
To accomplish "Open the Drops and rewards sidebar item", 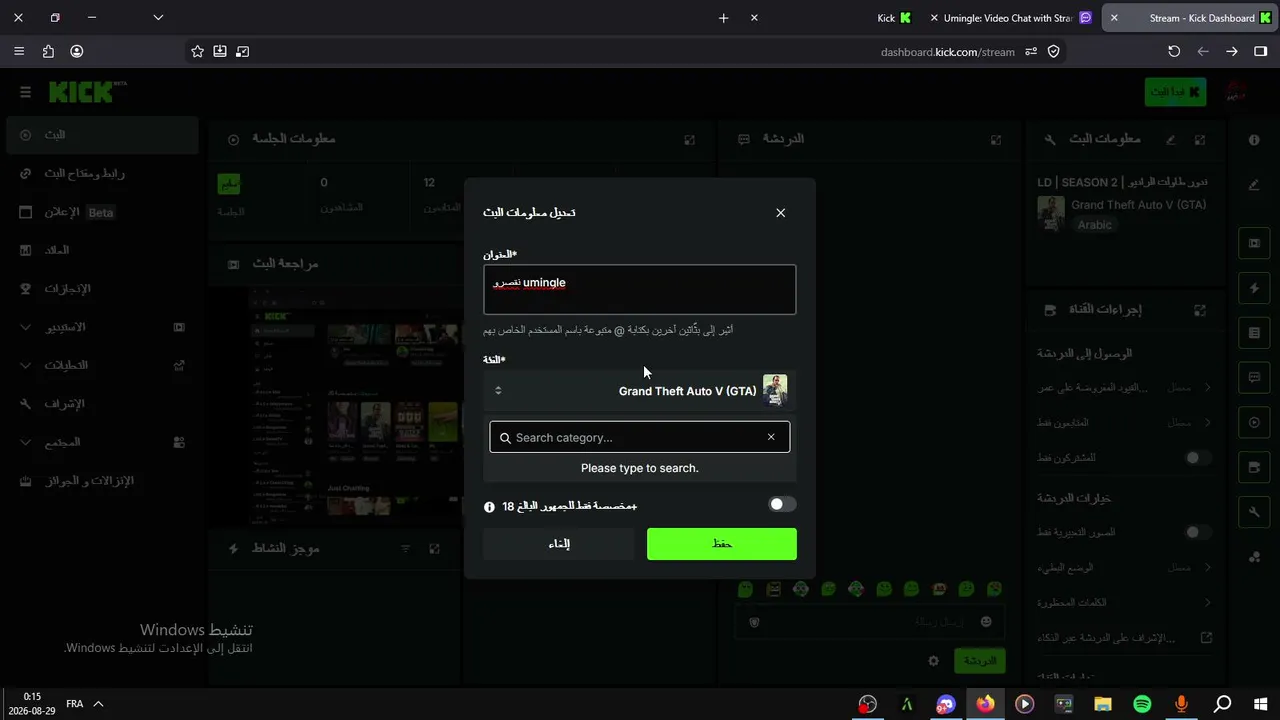I will pyautogui.click(x=102, y=481).
